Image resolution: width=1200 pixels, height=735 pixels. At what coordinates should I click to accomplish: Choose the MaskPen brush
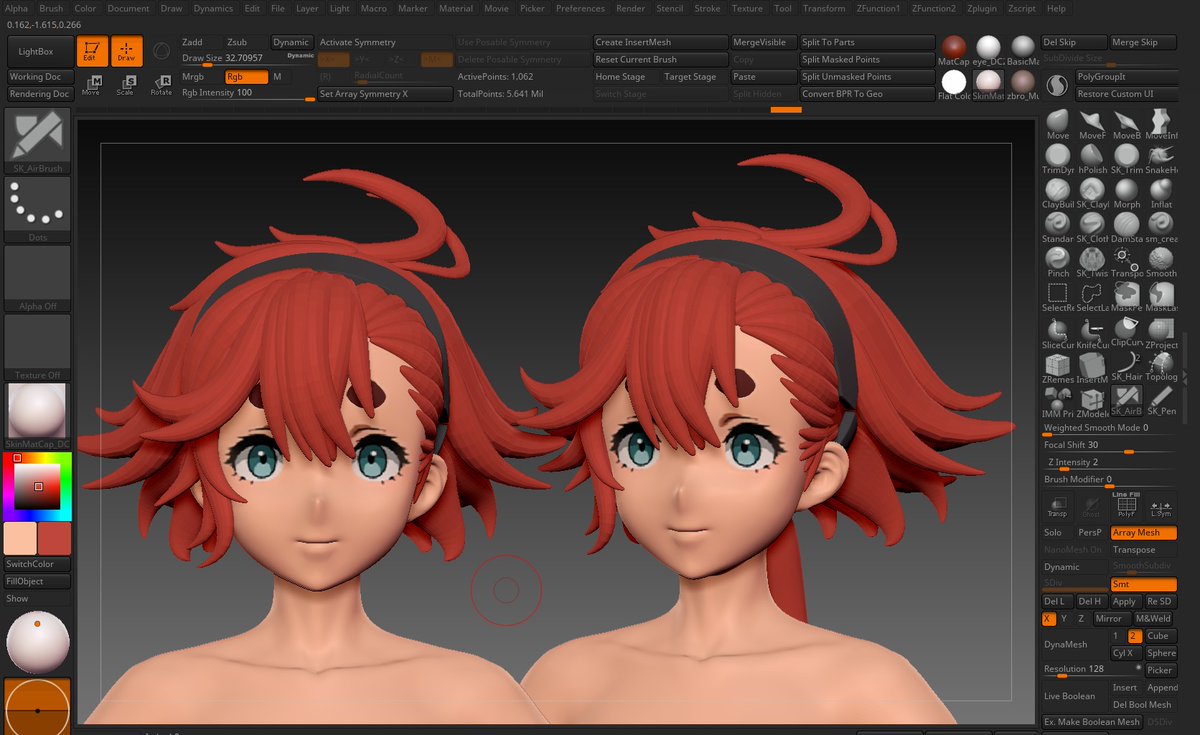point(1126,297)
